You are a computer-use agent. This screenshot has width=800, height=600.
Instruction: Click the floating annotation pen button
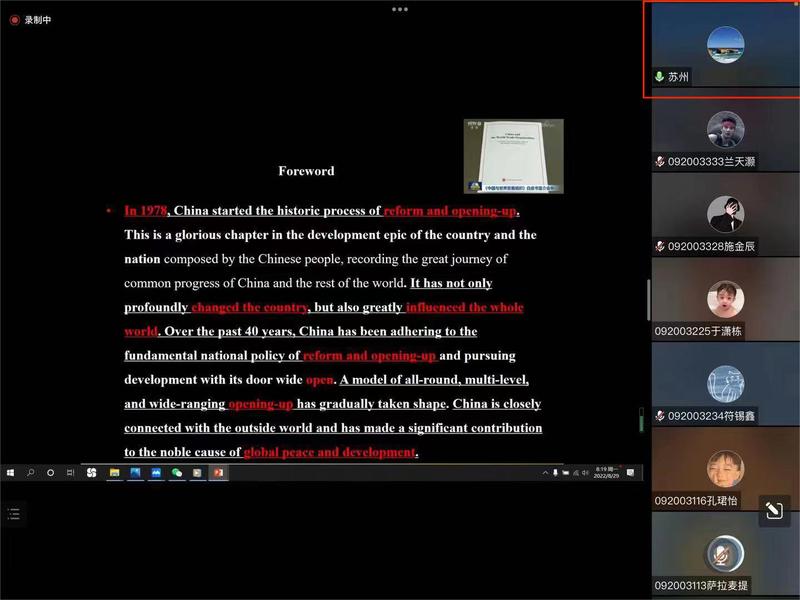[x=774, y=511]
